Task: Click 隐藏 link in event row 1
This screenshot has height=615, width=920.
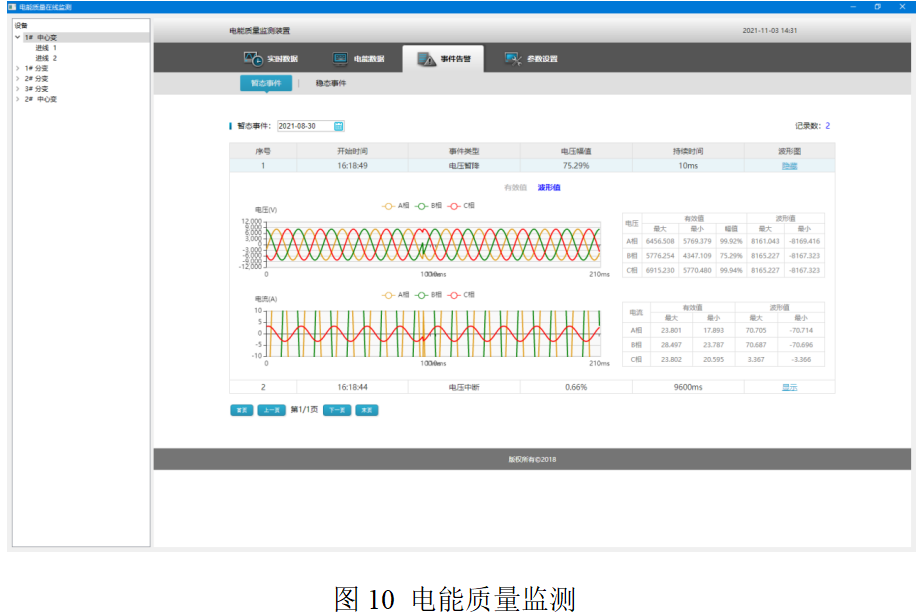Action: point(789,166)
